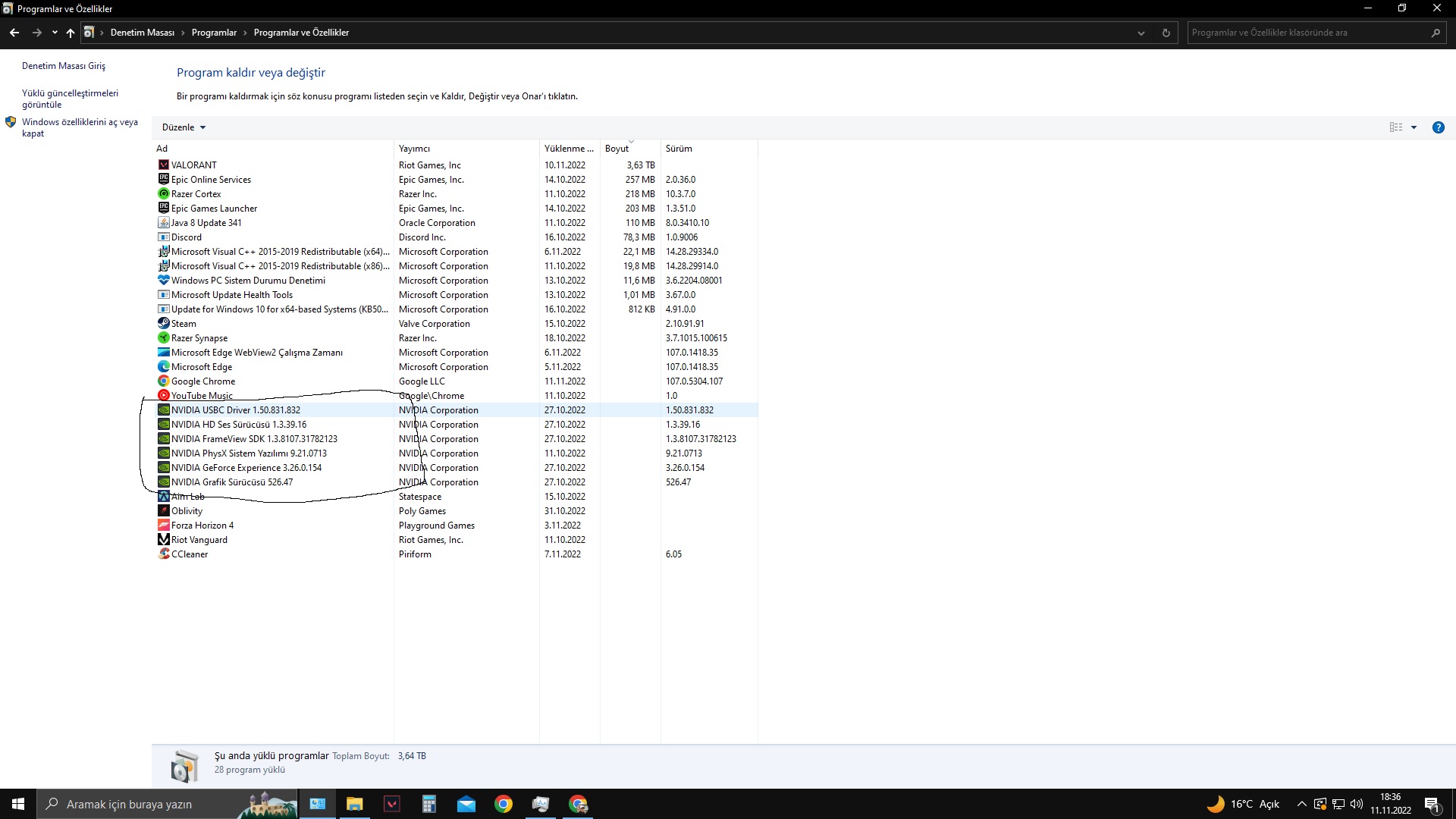Click the Discord program icon

click(163, 237)
